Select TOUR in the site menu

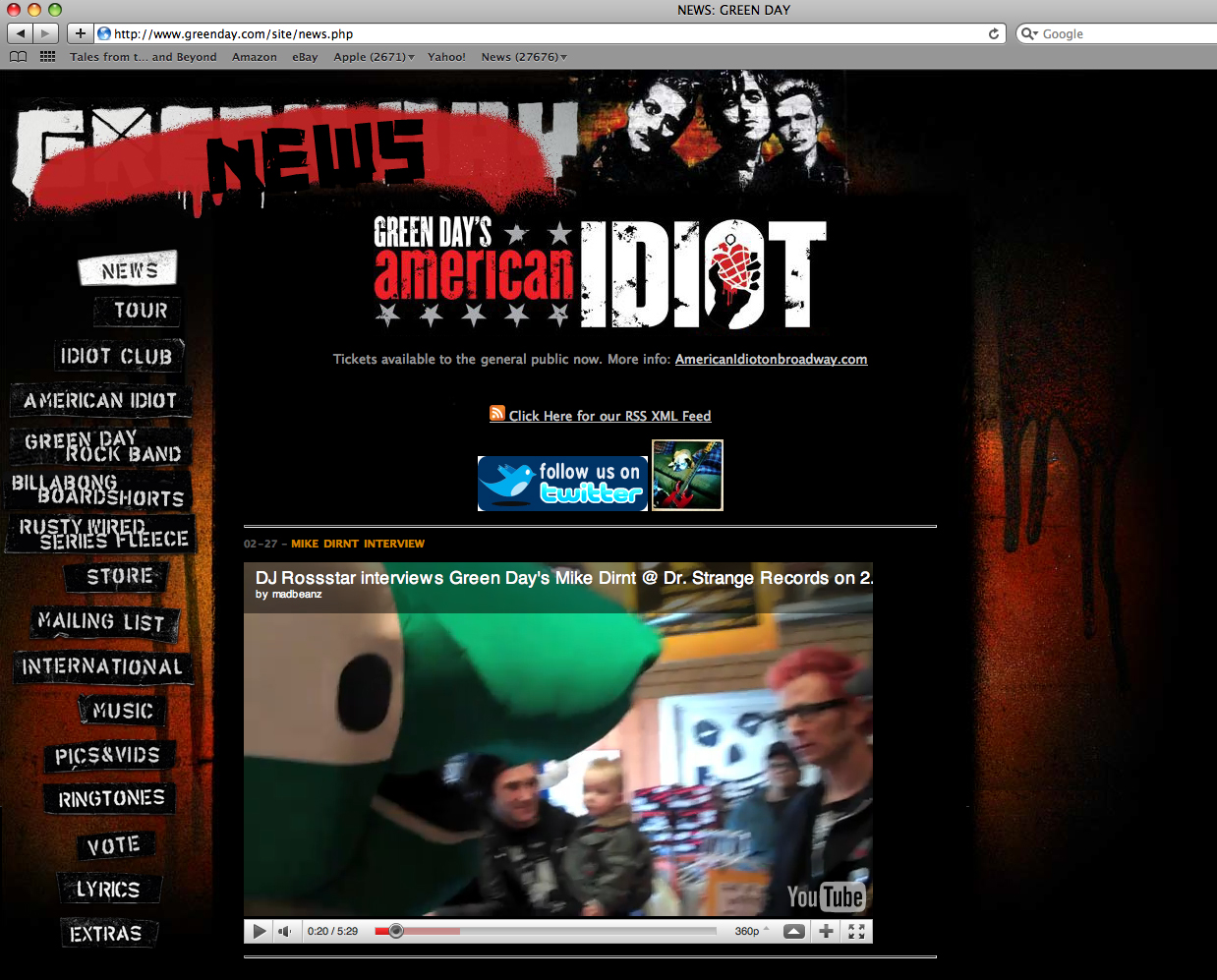point(139,311)
